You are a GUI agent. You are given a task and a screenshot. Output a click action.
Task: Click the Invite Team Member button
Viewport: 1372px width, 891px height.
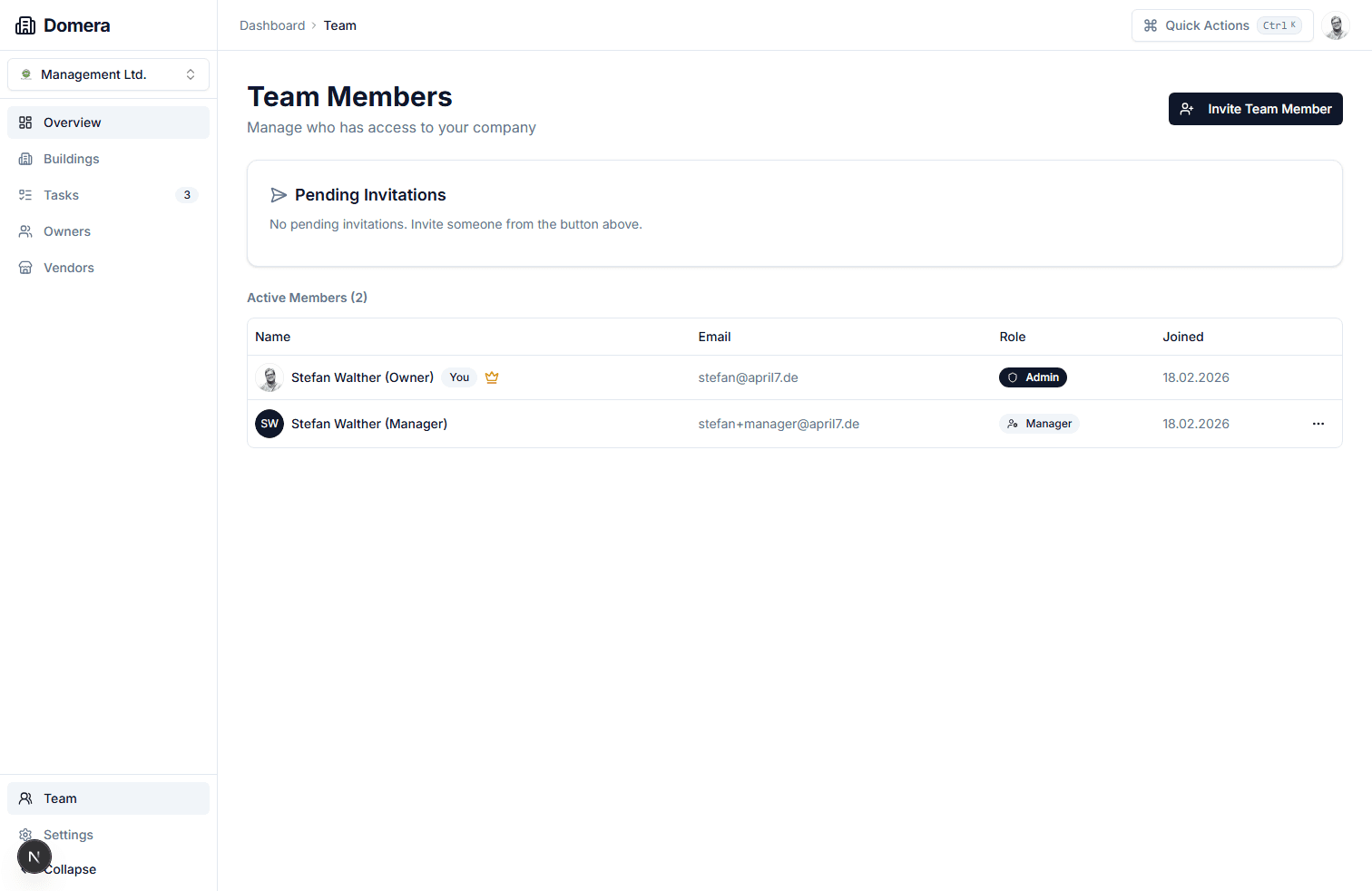(1255, 108)
